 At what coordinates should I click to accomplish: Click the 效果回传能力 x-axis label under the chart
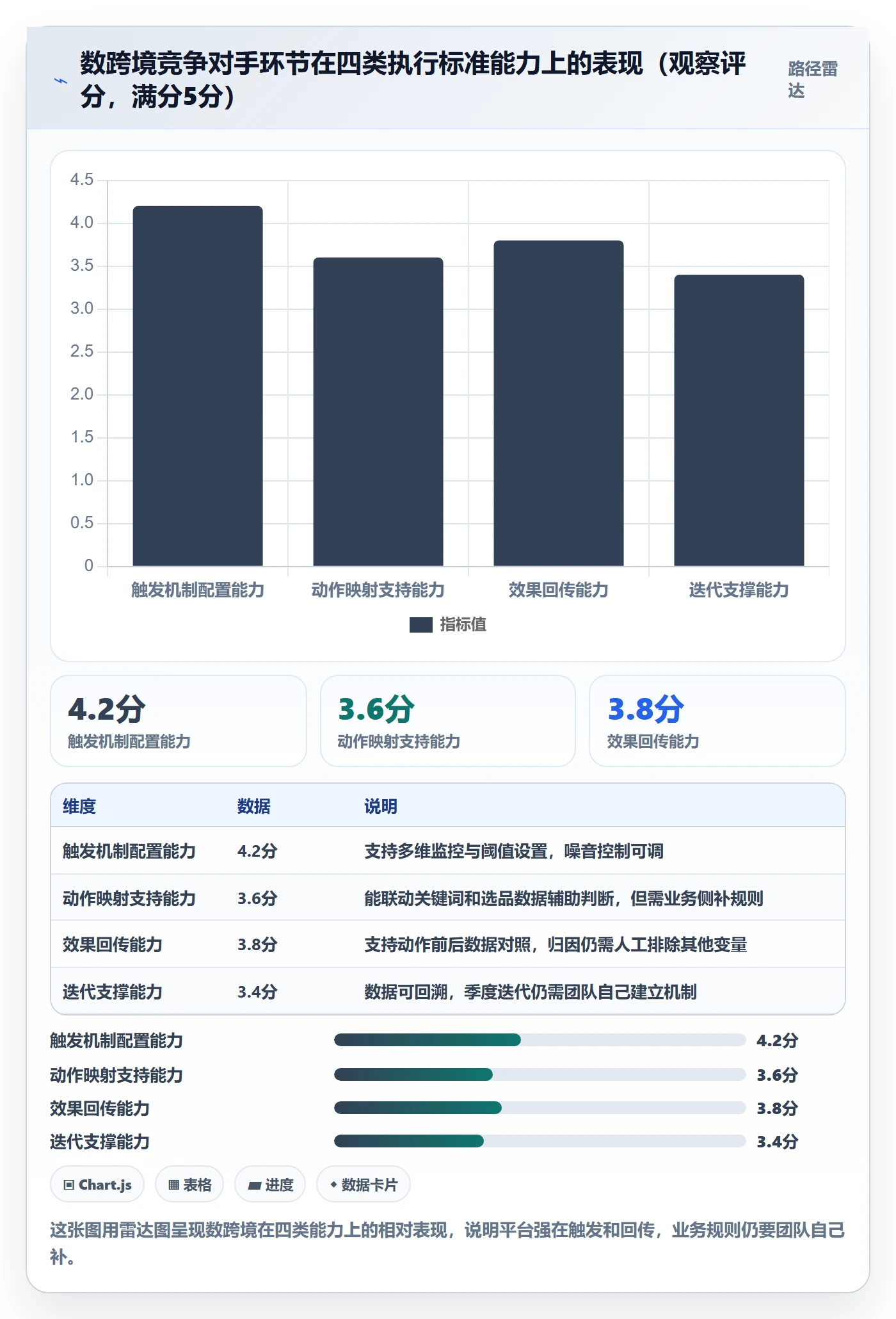pyautogui.click(x=559, y=590)
